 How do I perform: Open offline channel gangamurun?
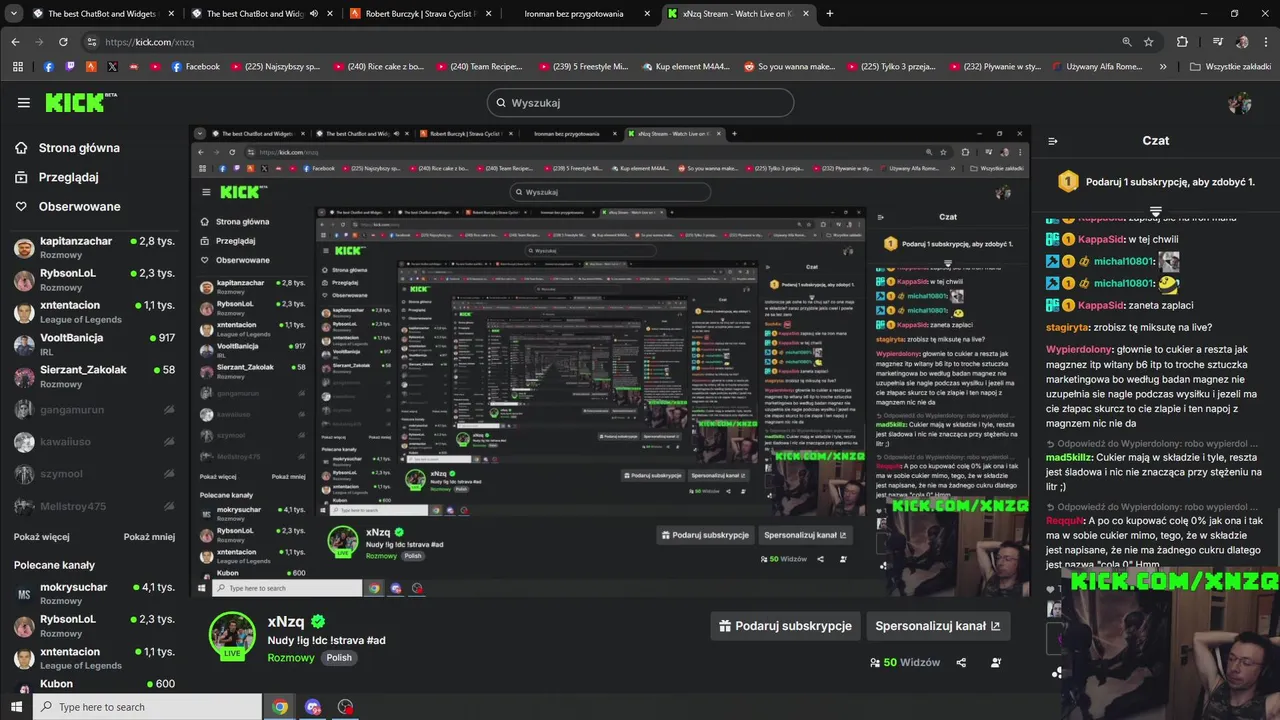95,410
